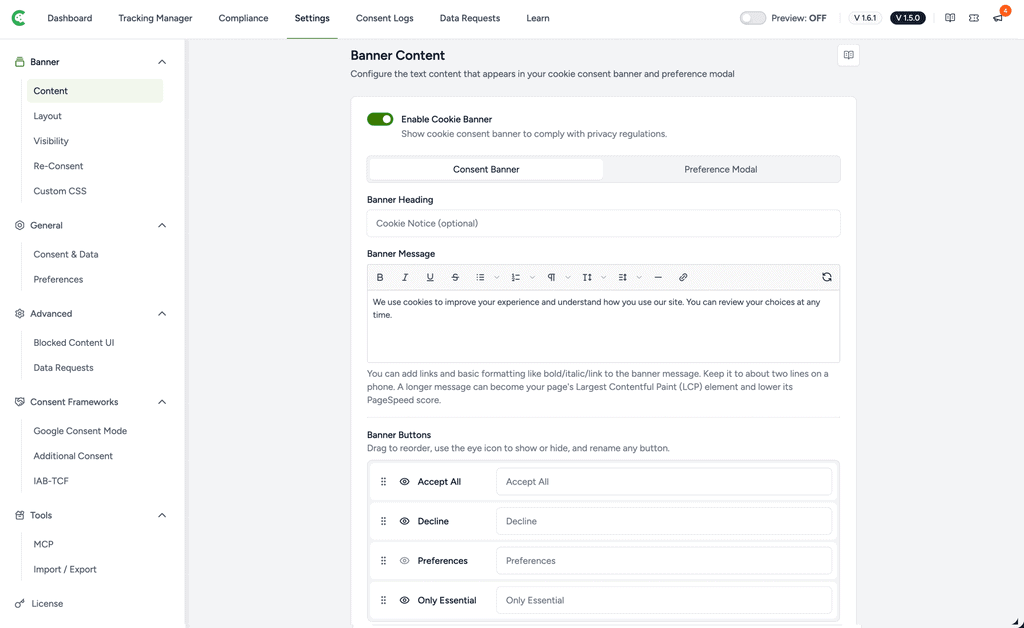Click into the Banner Message text area

pos(603,326)
